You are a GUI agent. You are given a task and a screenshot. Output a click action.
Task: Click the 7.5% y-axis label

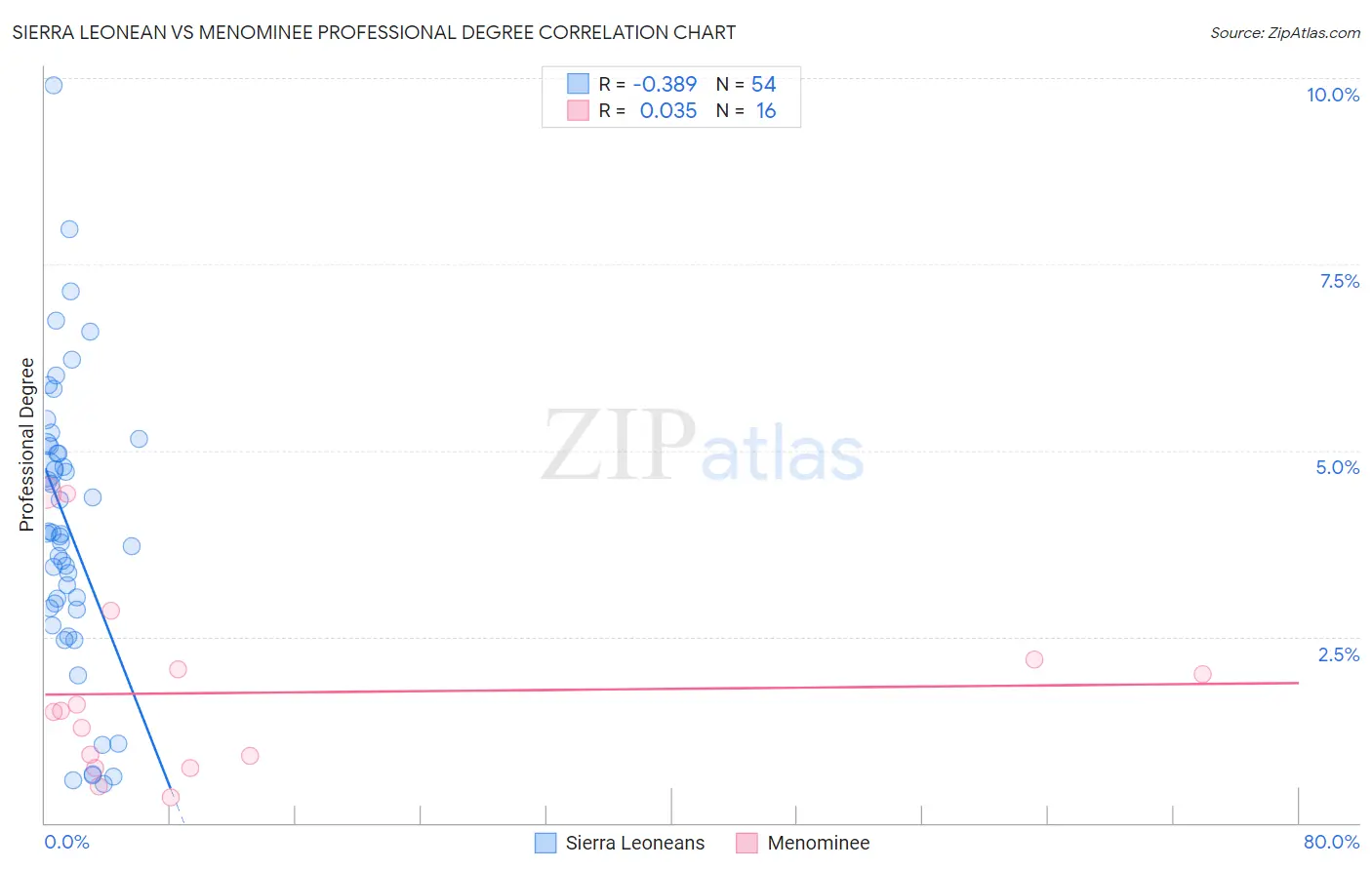(1339, 281)
